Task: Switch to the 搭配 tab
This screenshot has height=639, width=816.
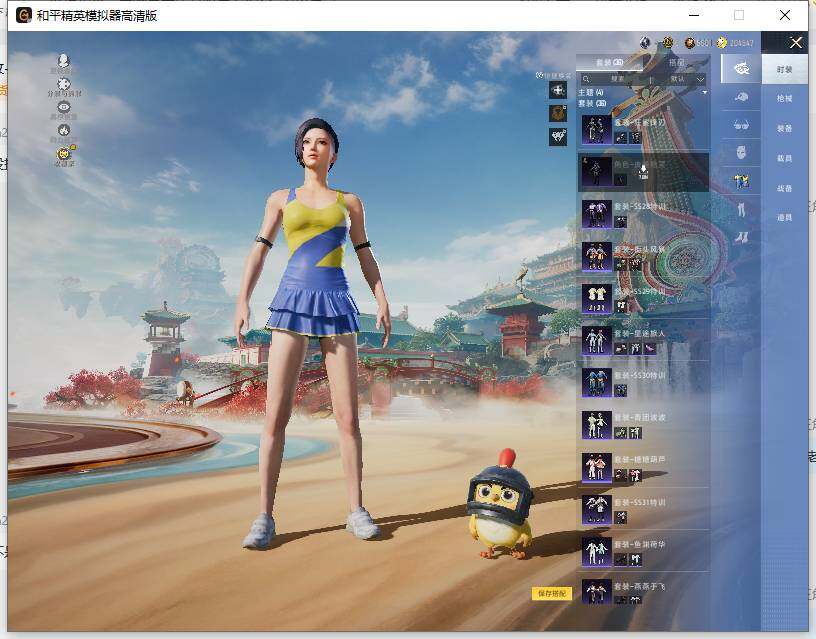Action: click(676, 62)
